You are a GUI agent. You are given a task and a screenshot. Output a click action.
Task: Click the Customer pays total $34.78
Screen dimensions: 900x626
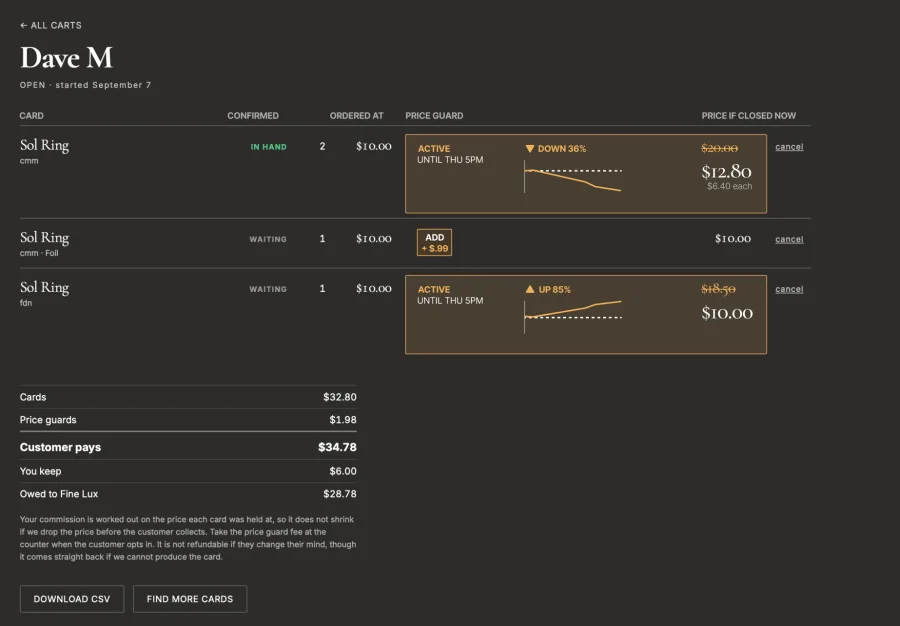(338, 447)
